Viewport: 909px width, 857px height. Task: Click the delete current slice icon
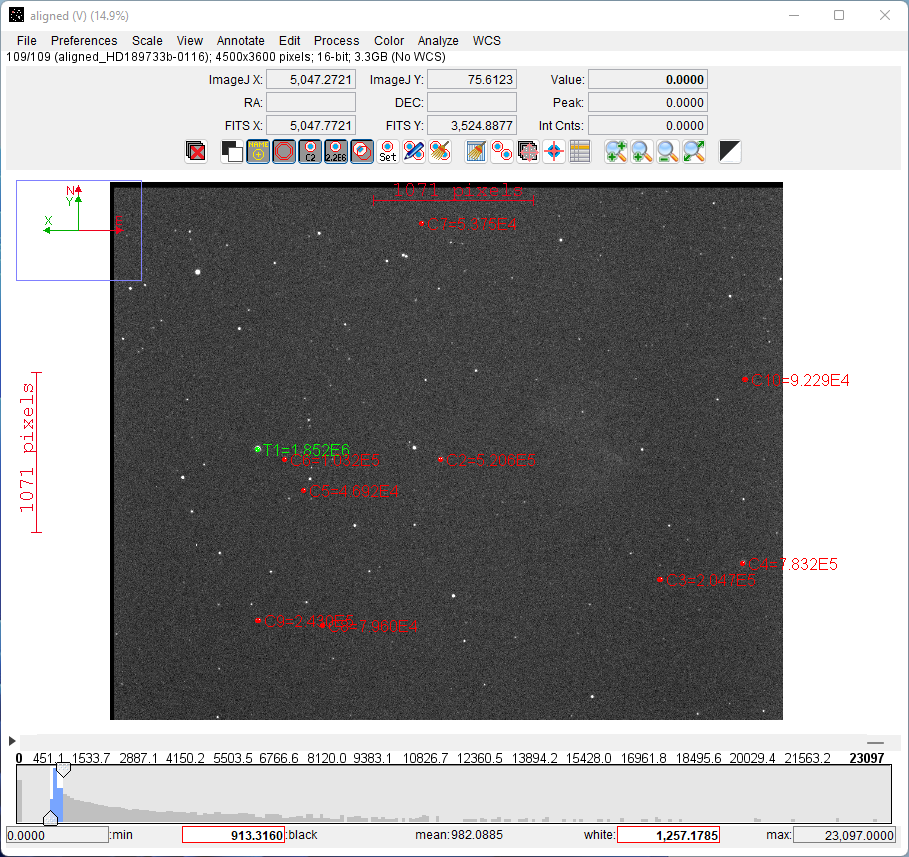196,151
